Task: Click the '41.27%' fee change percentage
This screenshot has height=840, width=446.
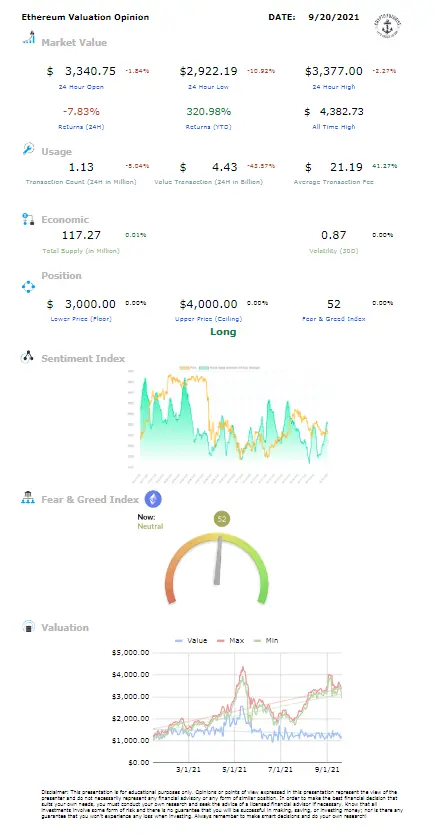Action: [x=383, y=166]
